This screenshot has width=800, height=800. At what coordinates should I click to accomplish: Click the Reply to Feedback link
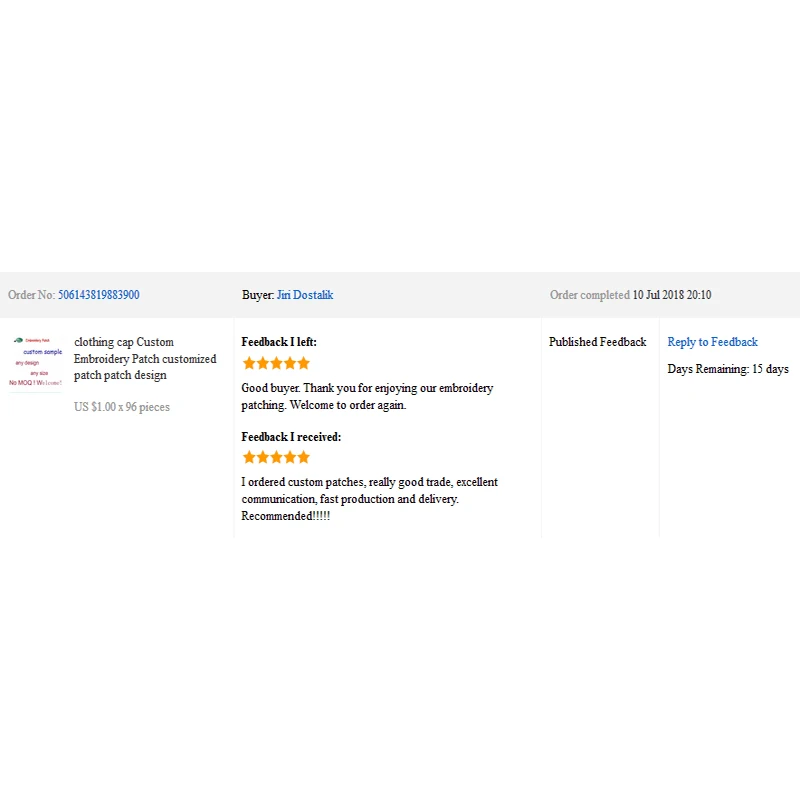coord(712,342)
